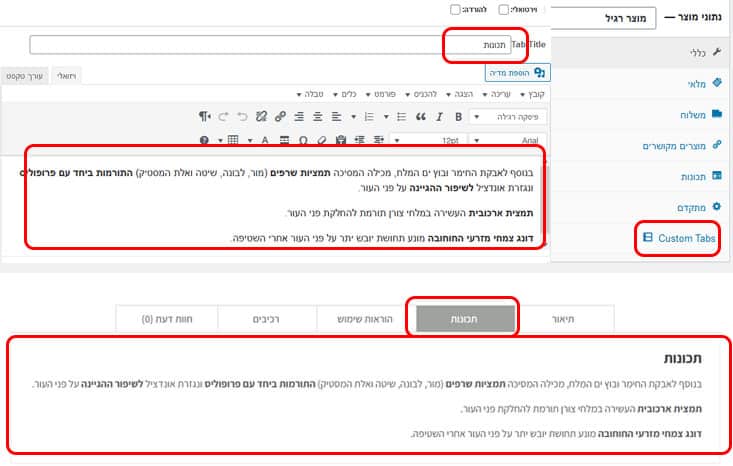Tick the וירטואלי (virtual) checkbox
This screenshot has height=466, width=733.
[503, 9]
